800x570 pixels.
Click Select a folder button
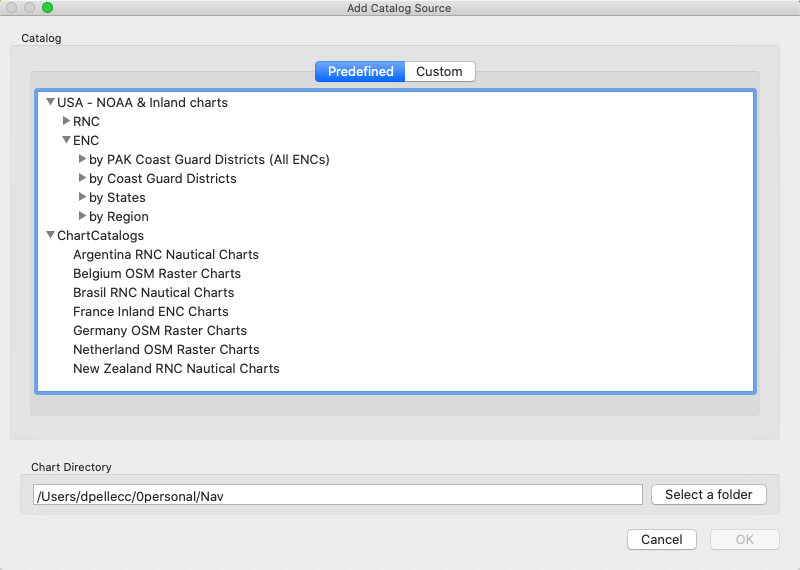point(709,494)
